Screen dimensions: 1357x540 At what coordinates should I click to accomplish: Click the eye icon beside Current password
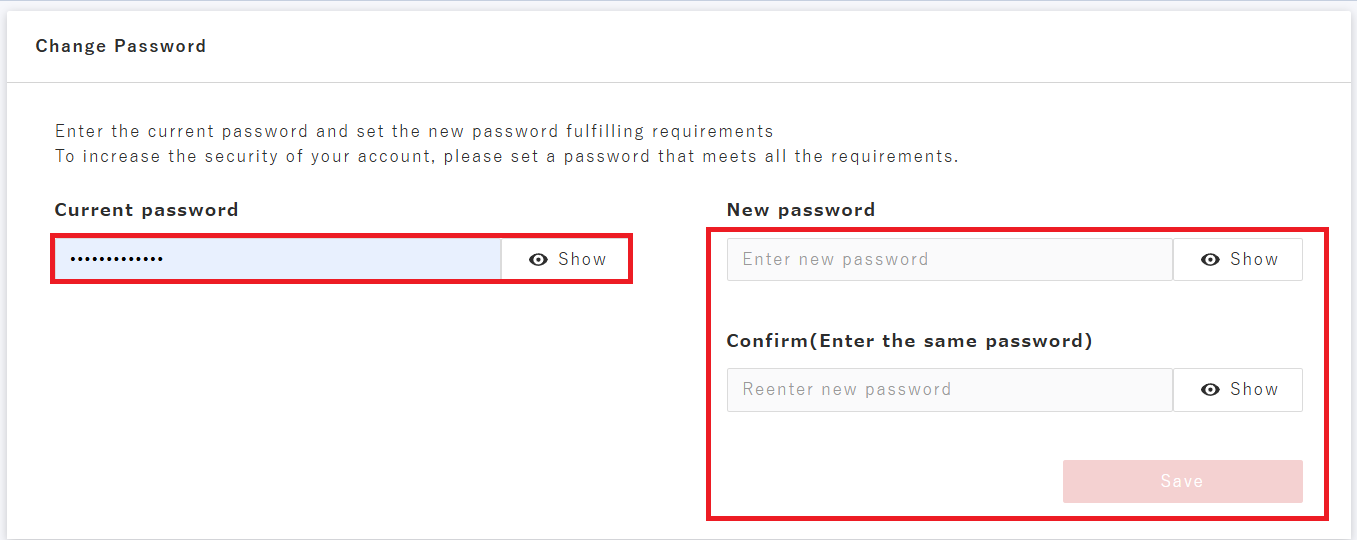point(539,260)
